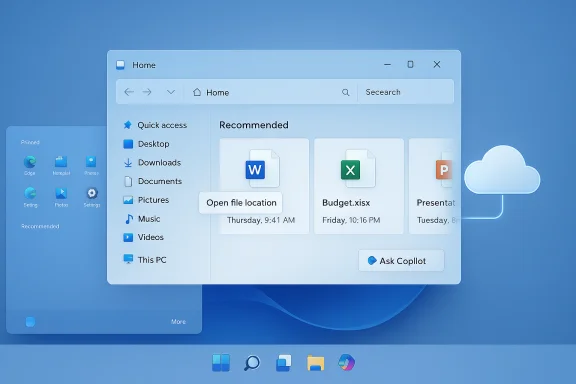Click the user avatar square in the Start menu
This screenshot has height=384, width=576.
pos(30,322)
